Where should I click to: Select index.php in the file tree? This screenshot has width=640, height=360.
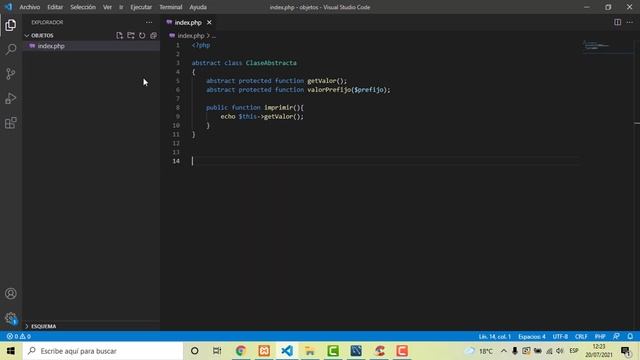coord(91,46)
